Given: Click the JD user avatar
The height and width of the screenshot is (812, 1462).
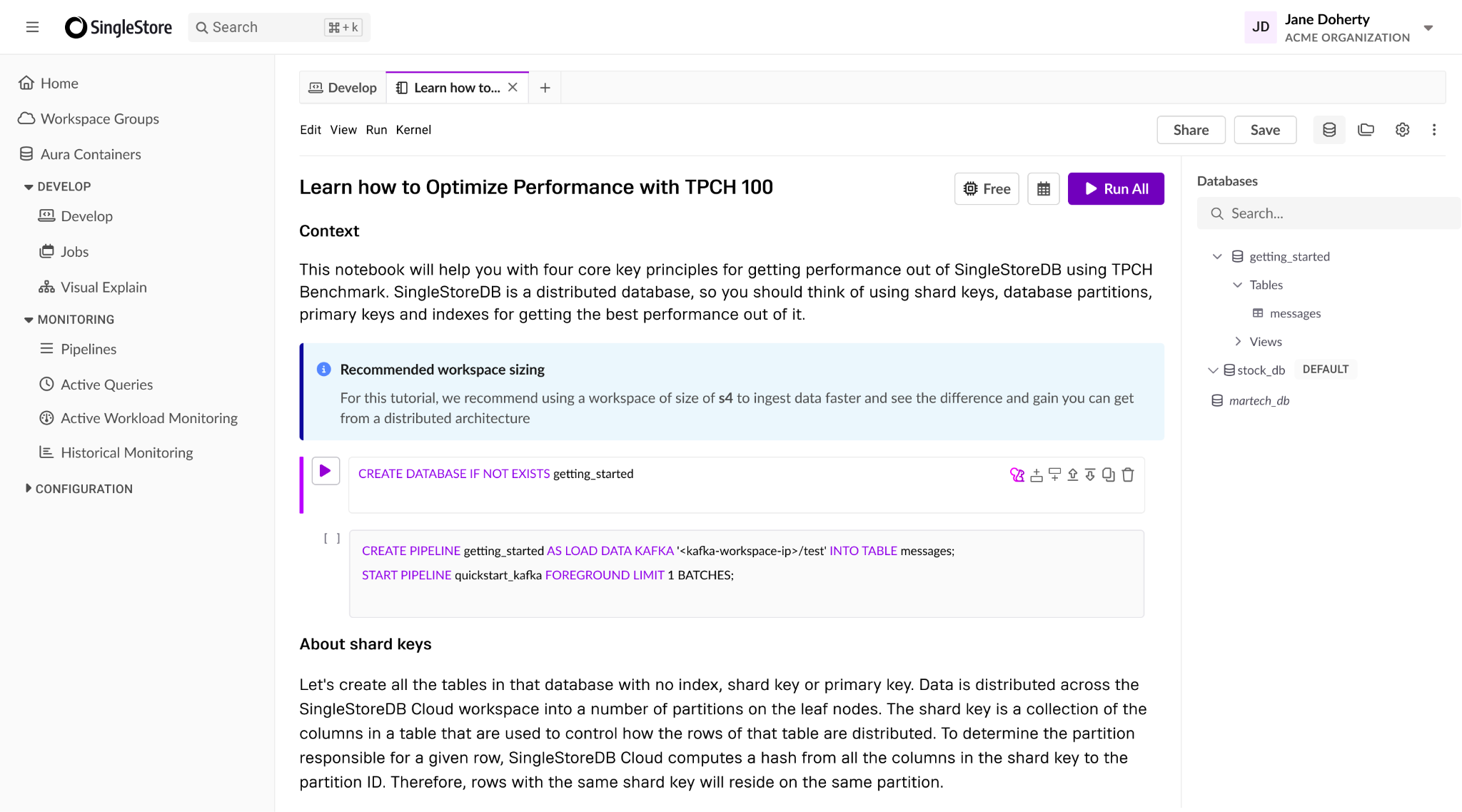Looking at the screenshot, I should pyautogui.click(x=1261, y=27).
